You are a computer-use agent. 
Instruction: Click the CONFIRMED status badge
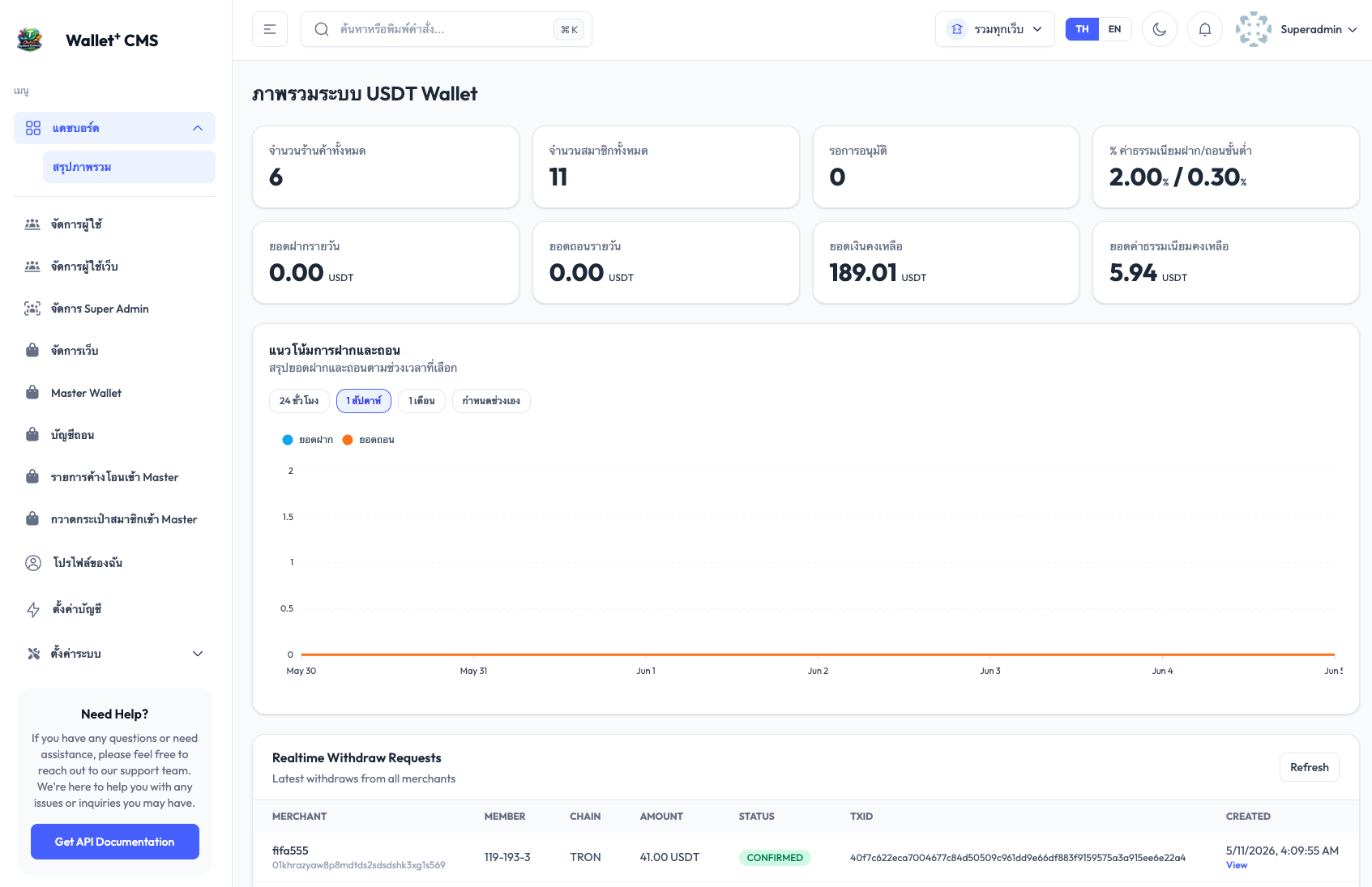775,858
